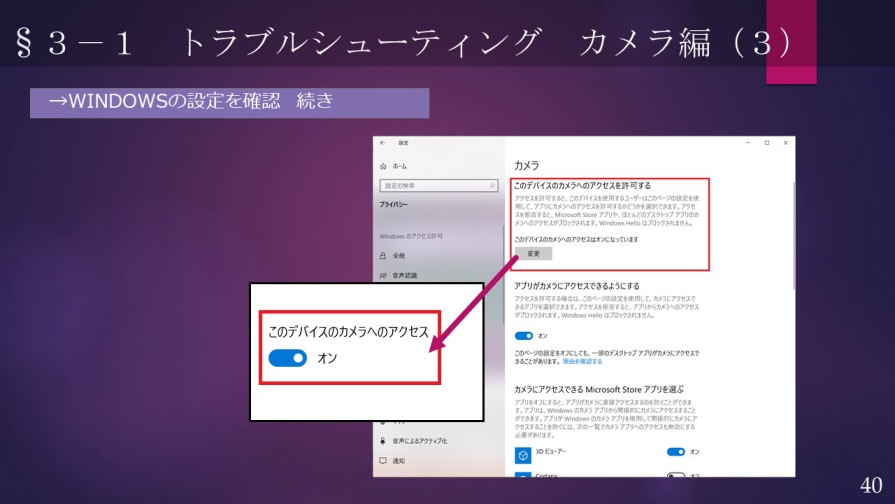895x504 pixels.
Task: Click the back arrow in Settings window
Action: tap(383, 143)
